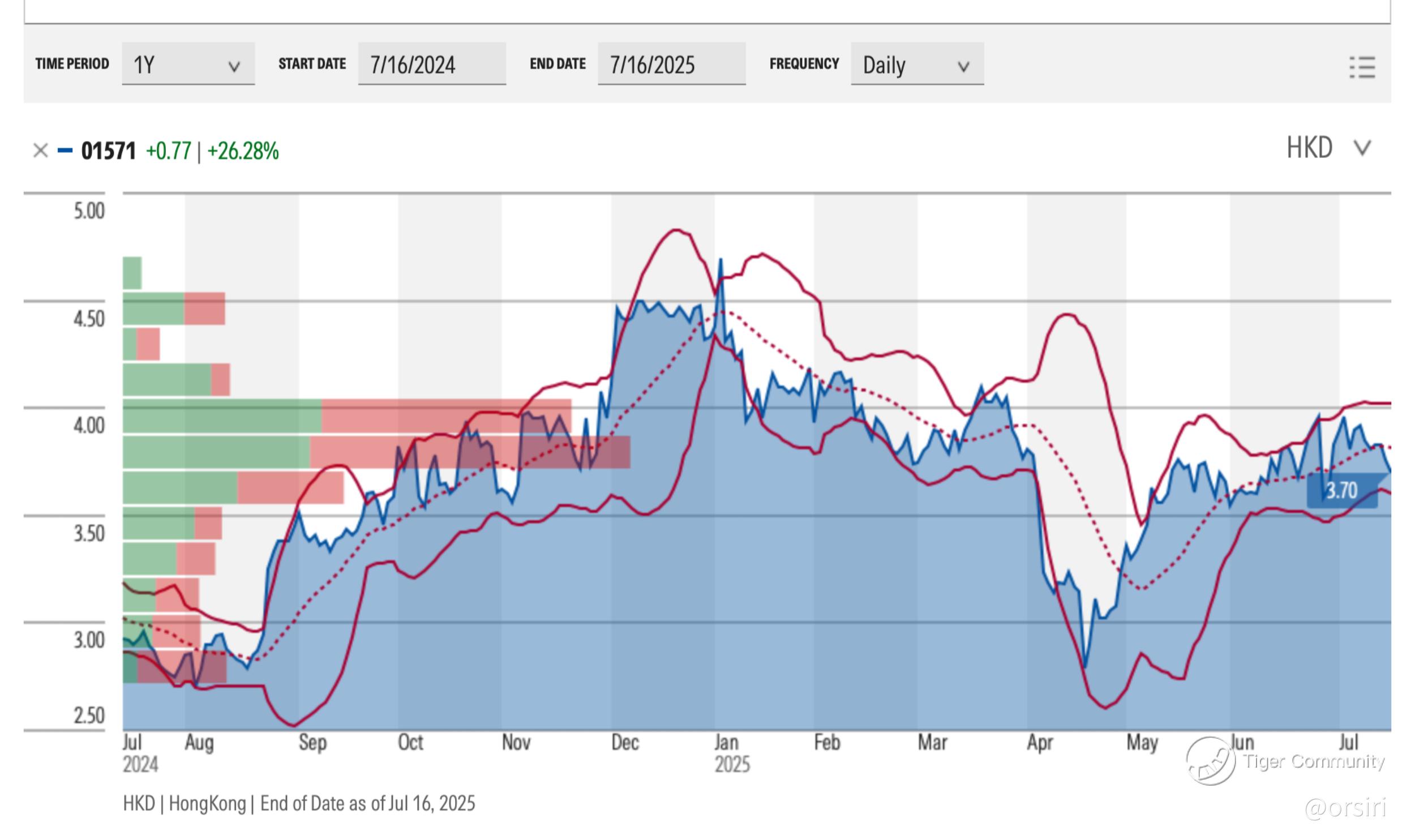
Task: Click the 01571 ticker label
Action: pyautogui.click(x=108, y=151)
